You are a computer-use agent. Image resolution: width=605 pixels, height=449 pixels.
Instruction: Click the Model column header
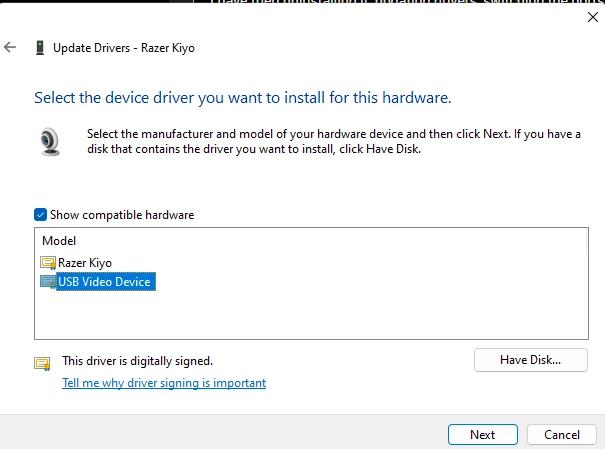[59, 241]
